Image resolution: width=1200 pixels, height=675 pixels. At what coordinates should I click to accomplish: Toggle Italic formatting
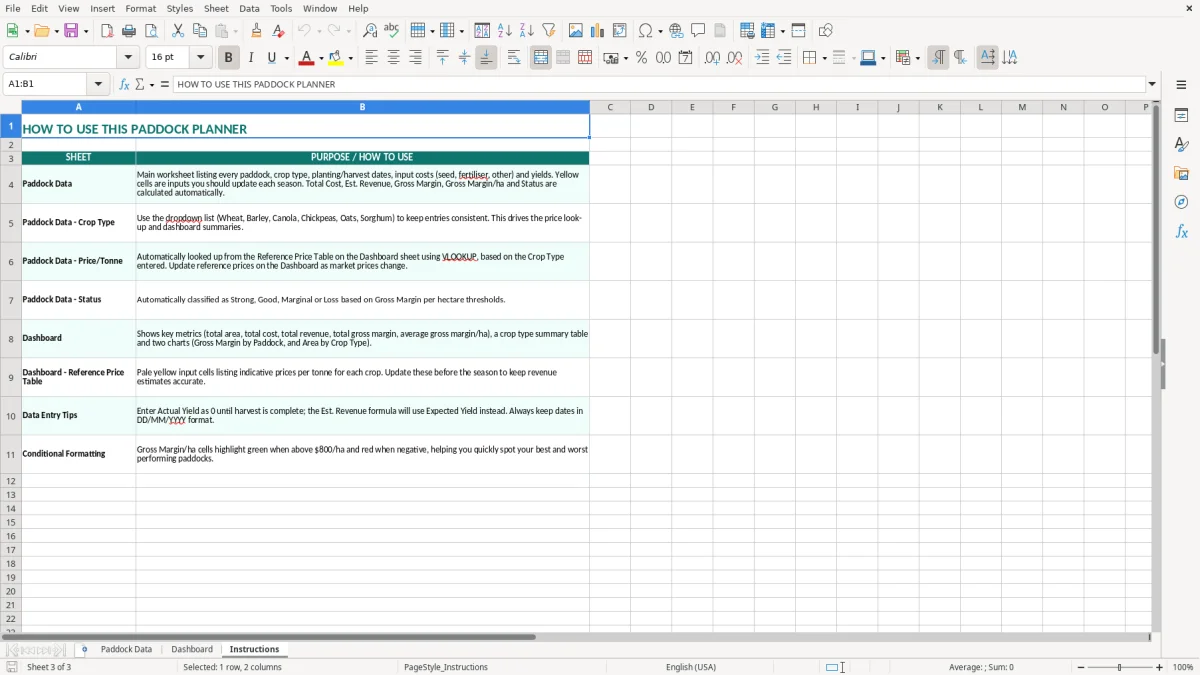coord(251,58)
